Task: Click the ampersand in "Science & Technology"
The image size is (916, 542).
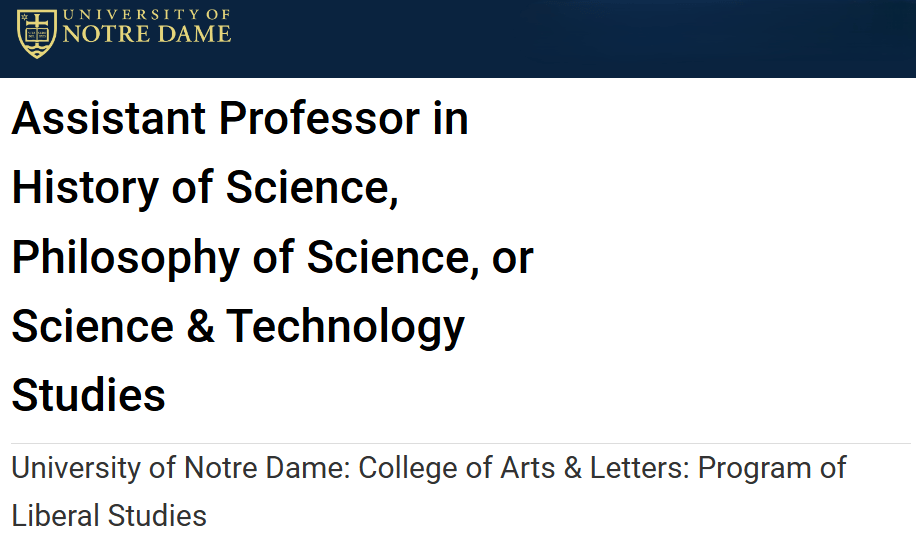Action: click(200, 326)
